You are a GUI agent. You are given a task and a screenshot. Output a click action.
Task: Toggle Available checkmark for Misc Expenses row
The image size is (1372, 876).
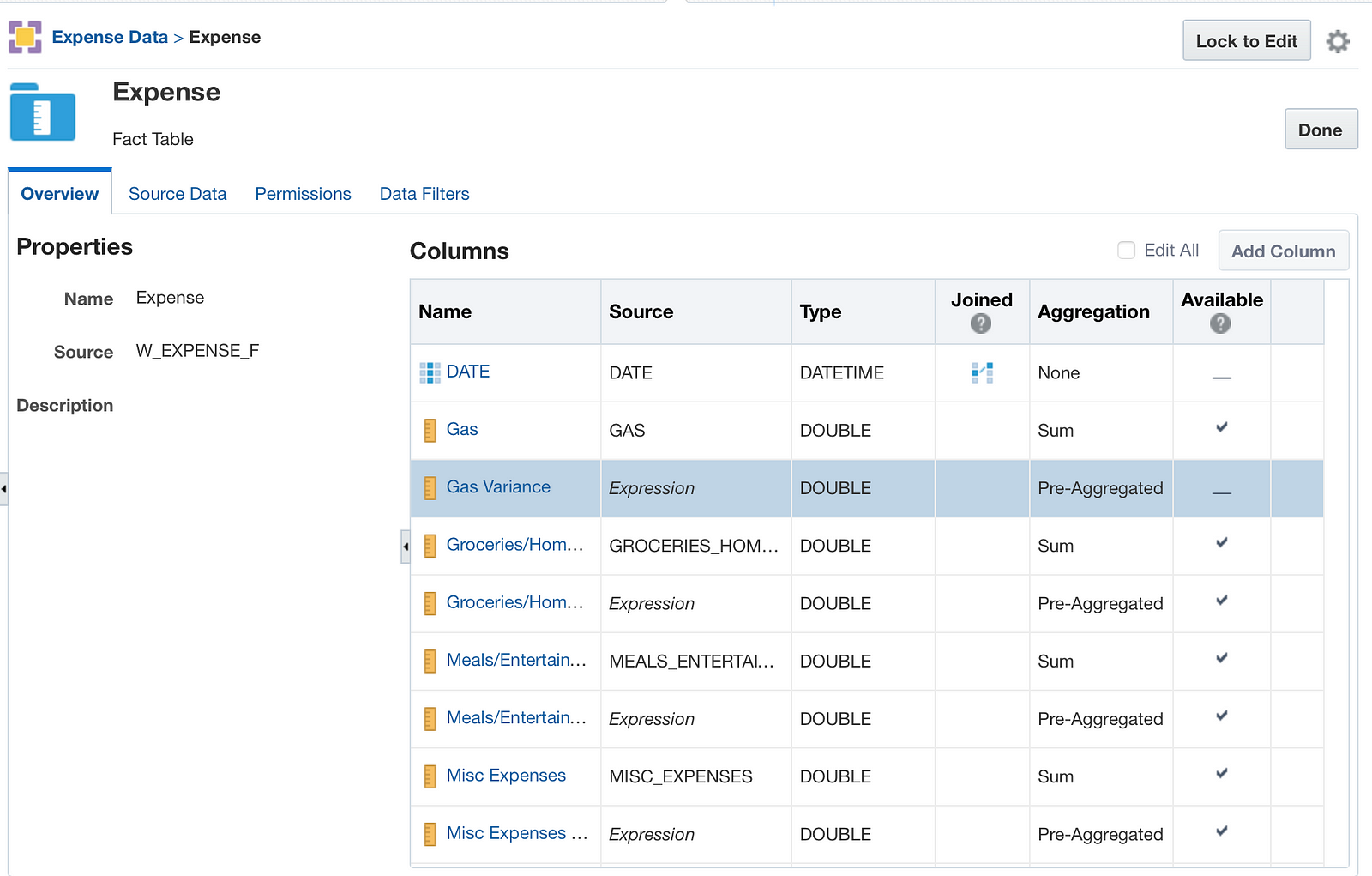click(x=1222, y=774)
